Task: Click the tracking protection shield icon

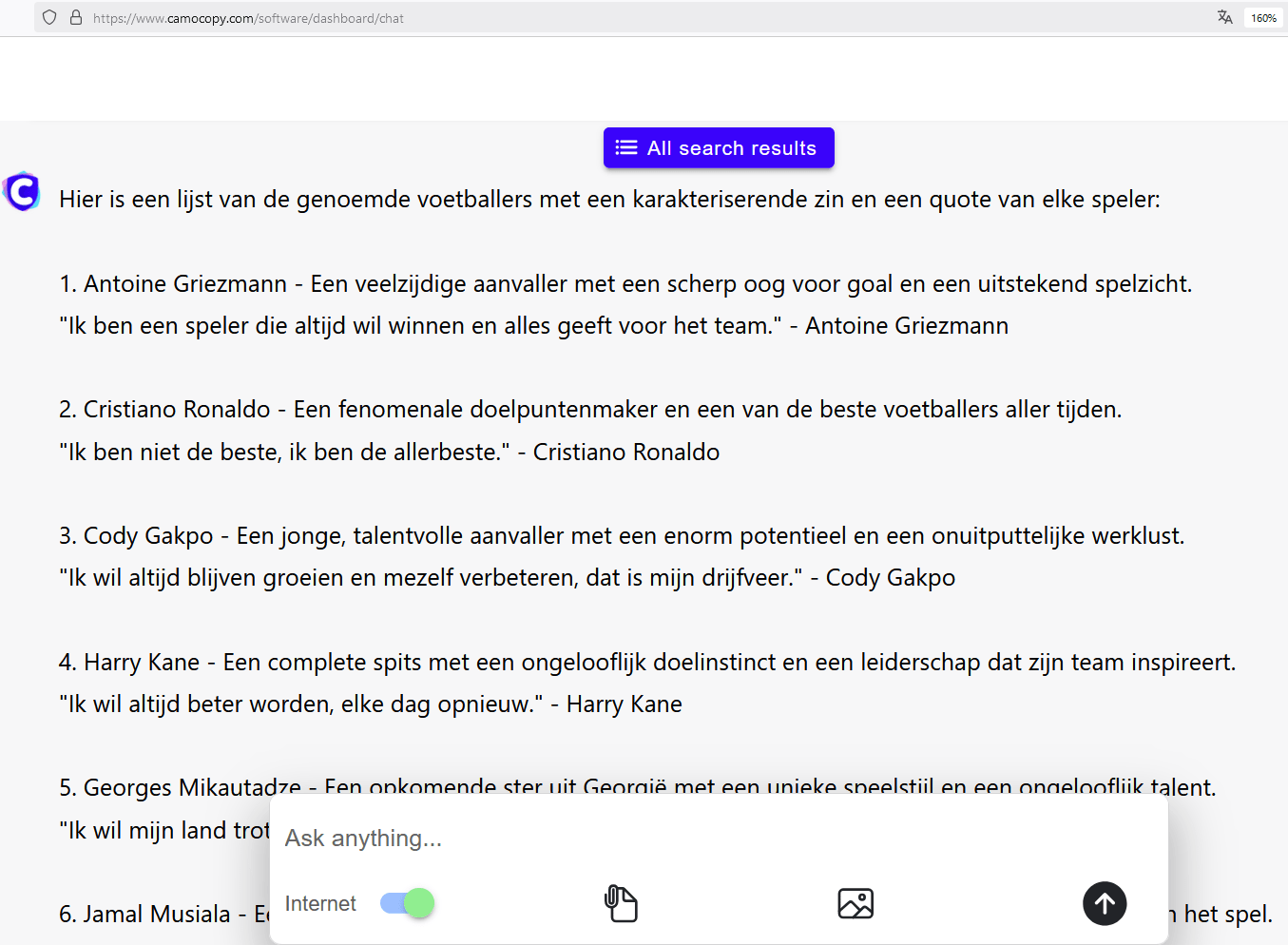Action: [x=49, y=17]
